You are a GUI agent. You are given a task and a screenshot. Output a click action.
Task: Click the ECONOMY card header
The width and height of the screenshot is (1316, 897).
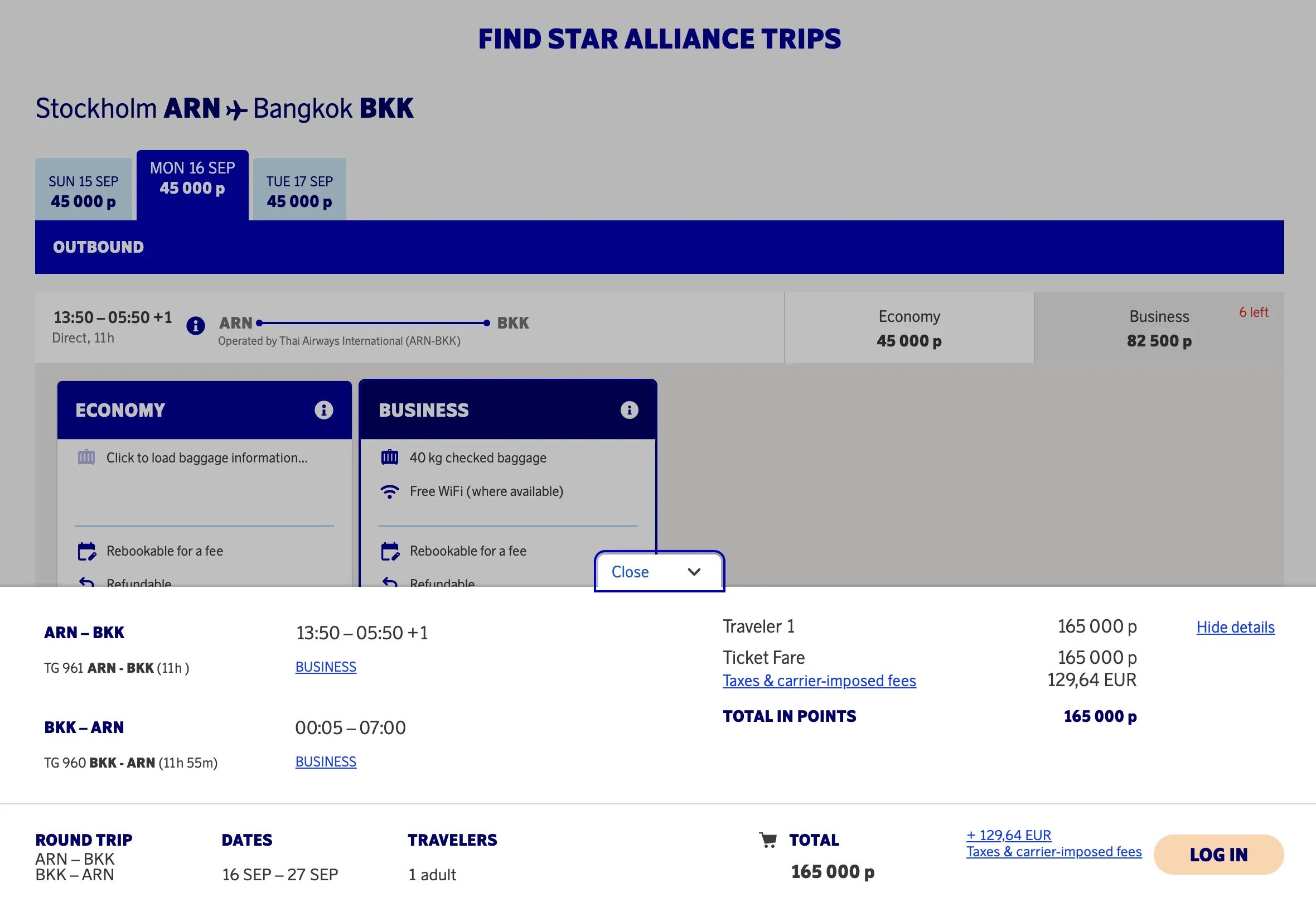[205, 409]
